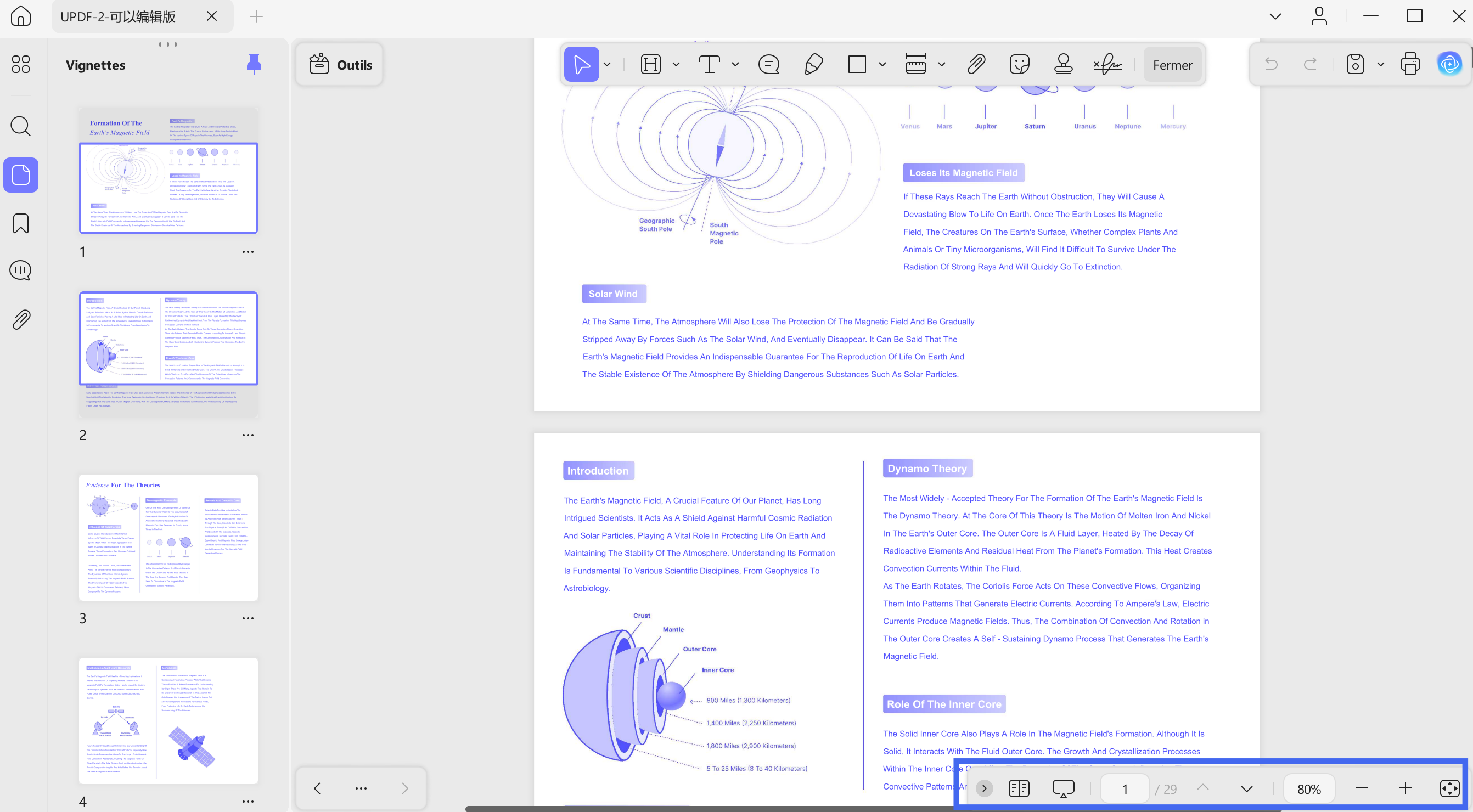This screenshot has height=812, width=1473.
Task: Collapse the bottom navigation bar
Action: [x=984, y=788]
